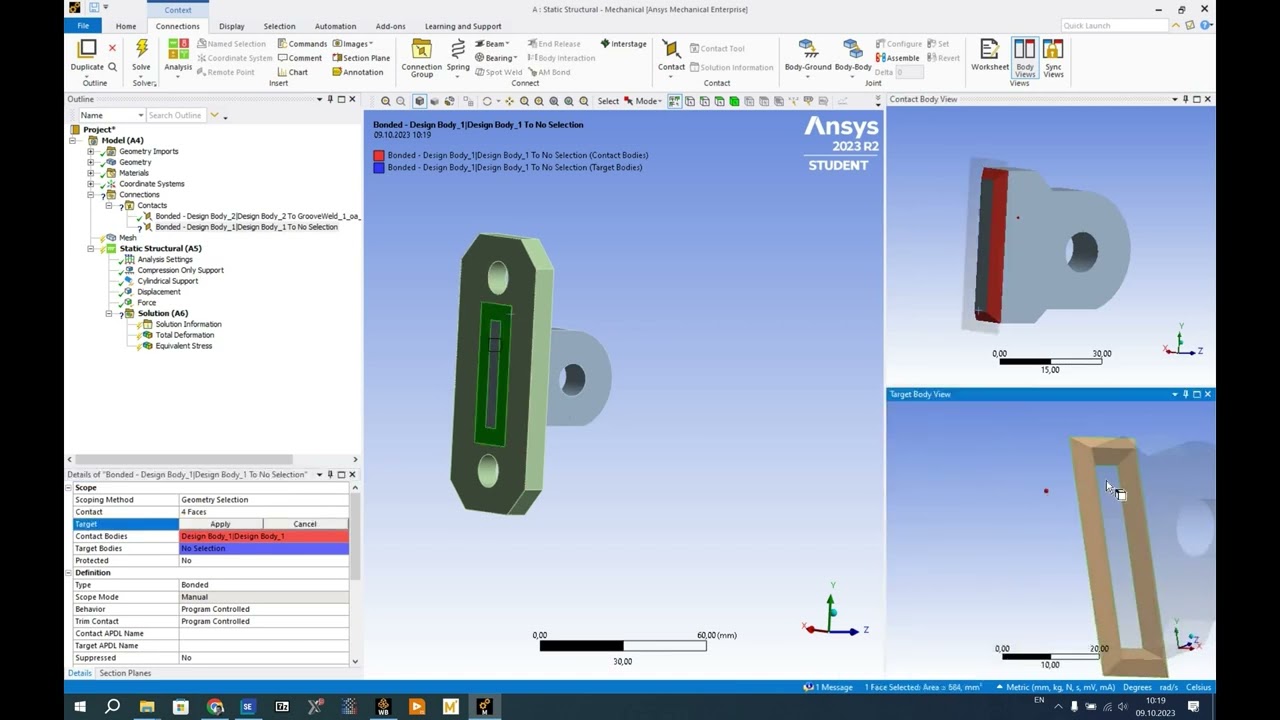
Task: Insert a Body-Body joint
Action: click(852, 50)
